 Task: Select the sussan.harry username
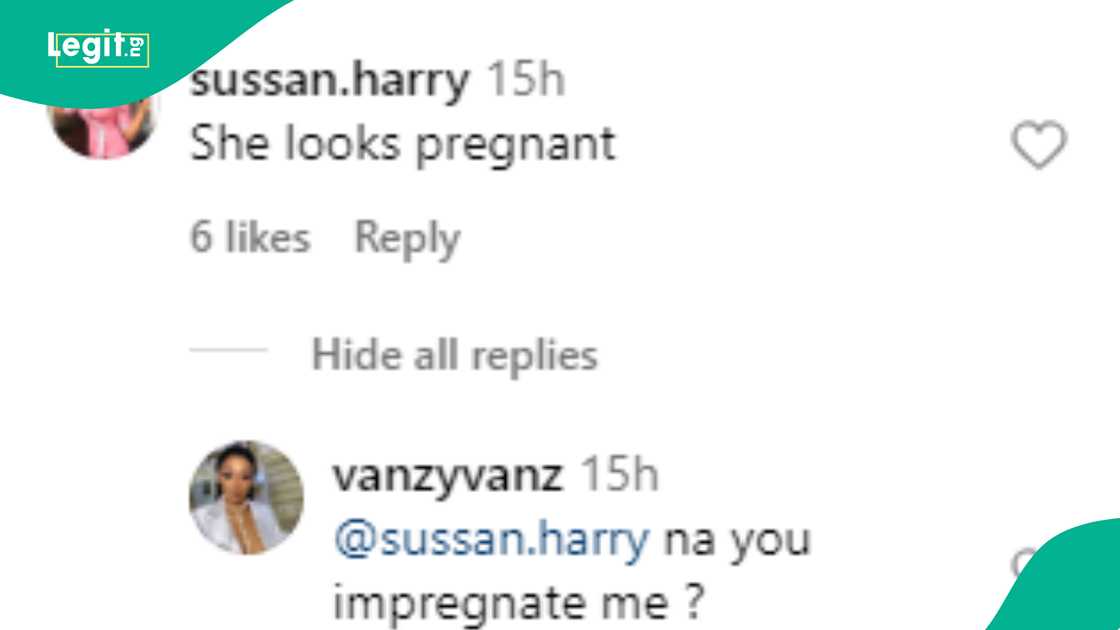click(330, 80)
